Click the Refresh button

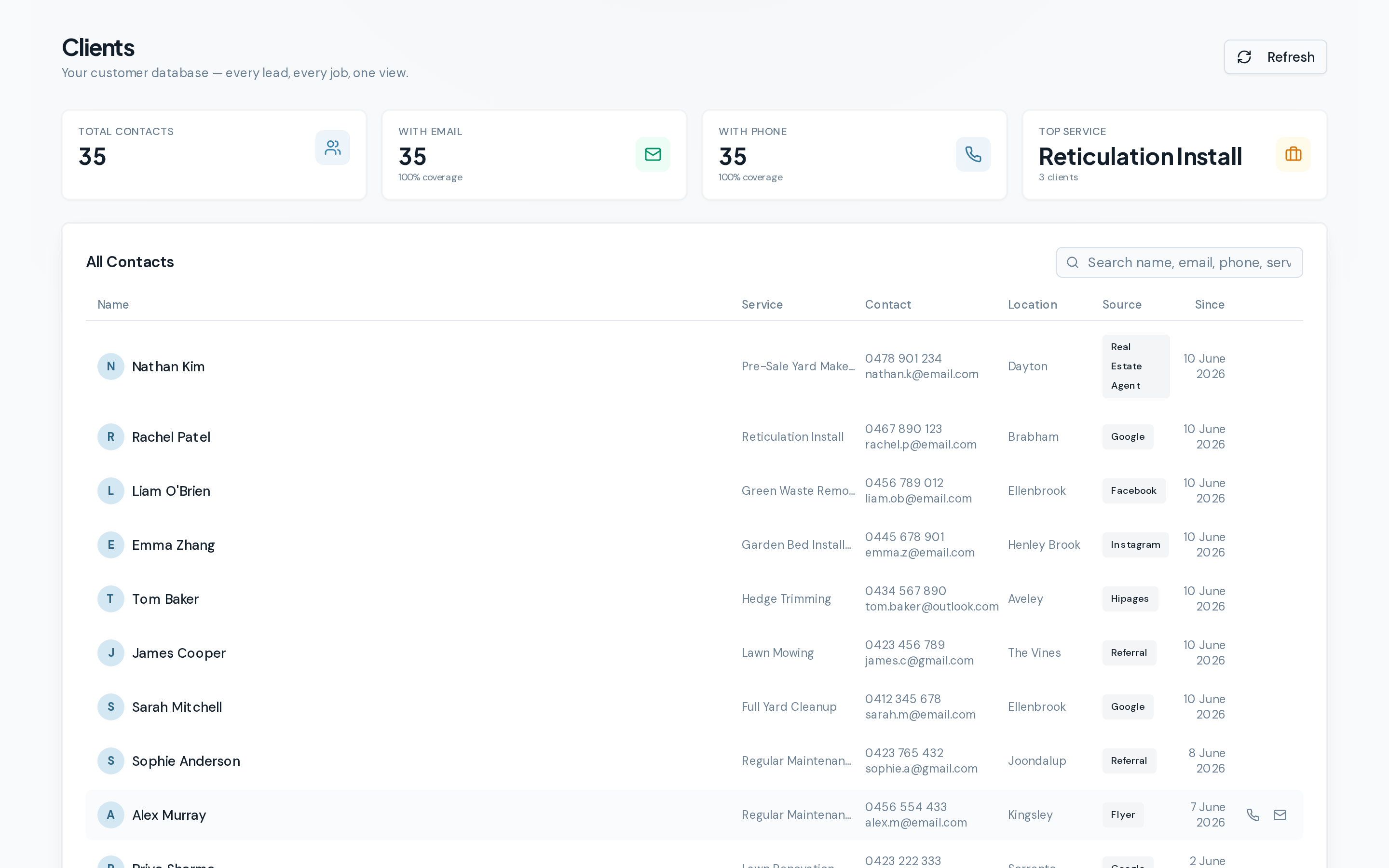click(1275, 57)
